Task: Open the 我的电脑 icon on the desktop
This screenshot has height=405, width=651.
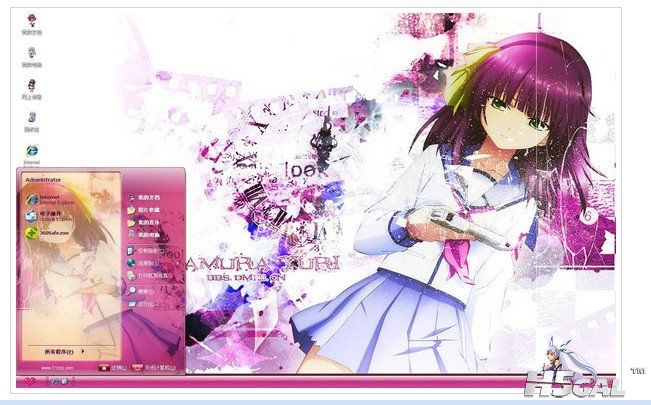Action: 32,57
